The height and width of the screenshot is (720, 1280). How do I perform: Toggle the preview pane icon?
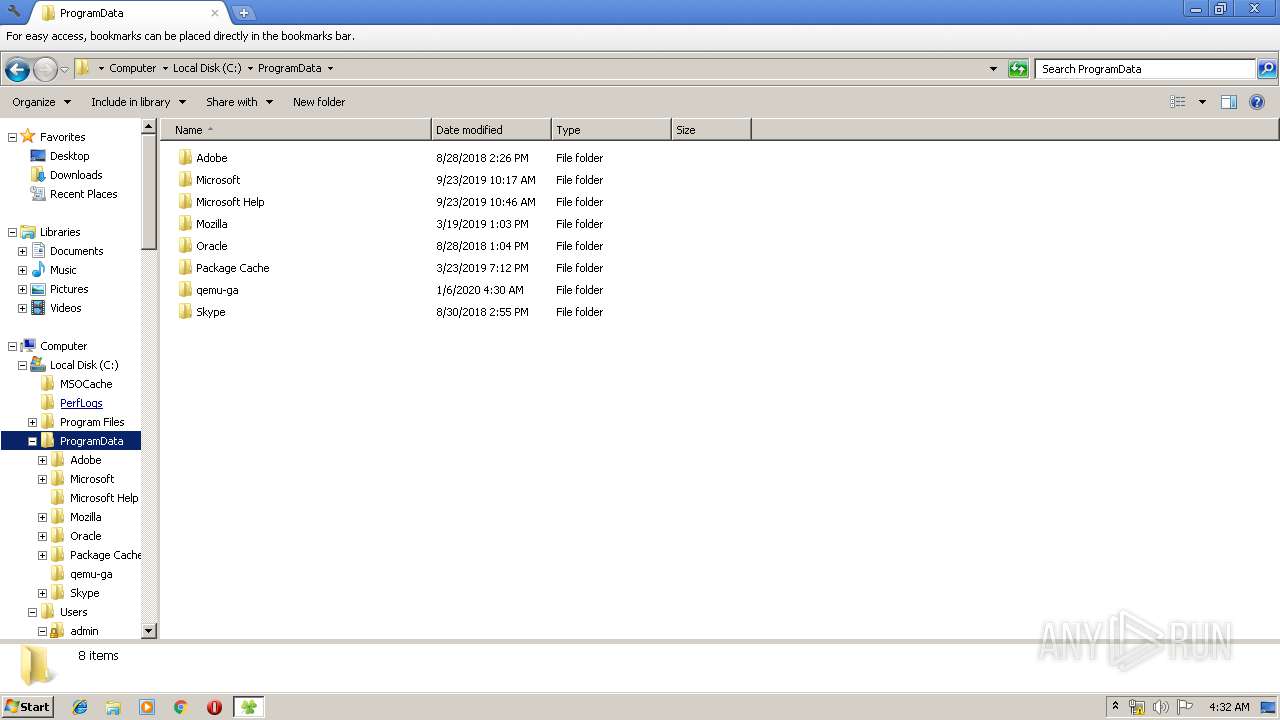coord(1229,102)
